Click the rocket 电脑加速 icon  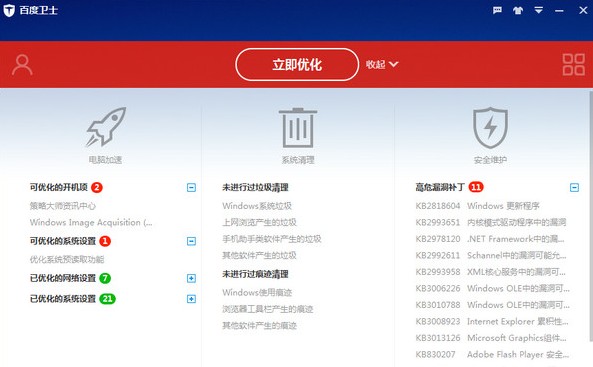[x=106, y=127]
